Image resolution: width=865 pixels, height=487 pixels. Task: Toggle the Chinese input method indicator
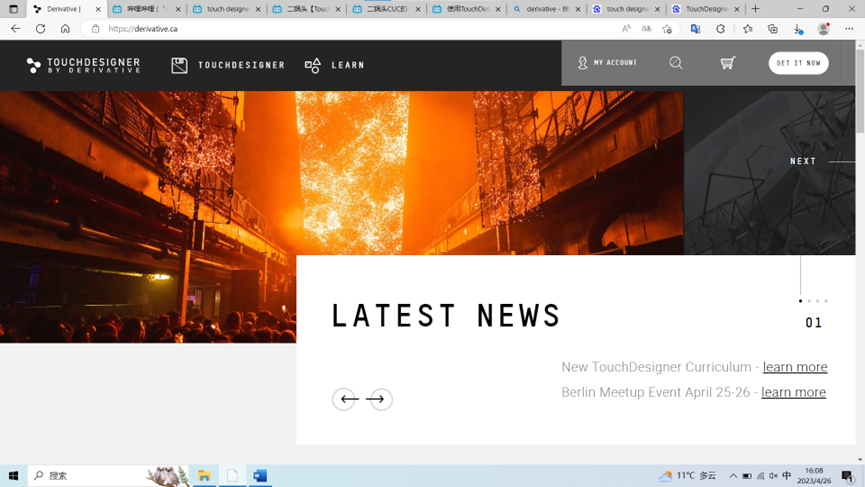(x=787, y=475)
